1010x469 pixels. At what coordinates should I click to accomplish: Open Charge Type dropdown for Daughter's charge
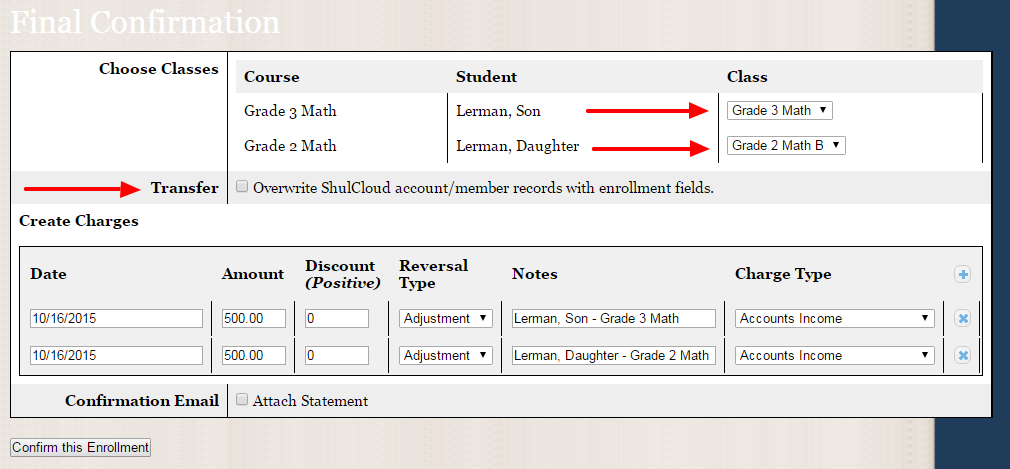tap(835, 355)
